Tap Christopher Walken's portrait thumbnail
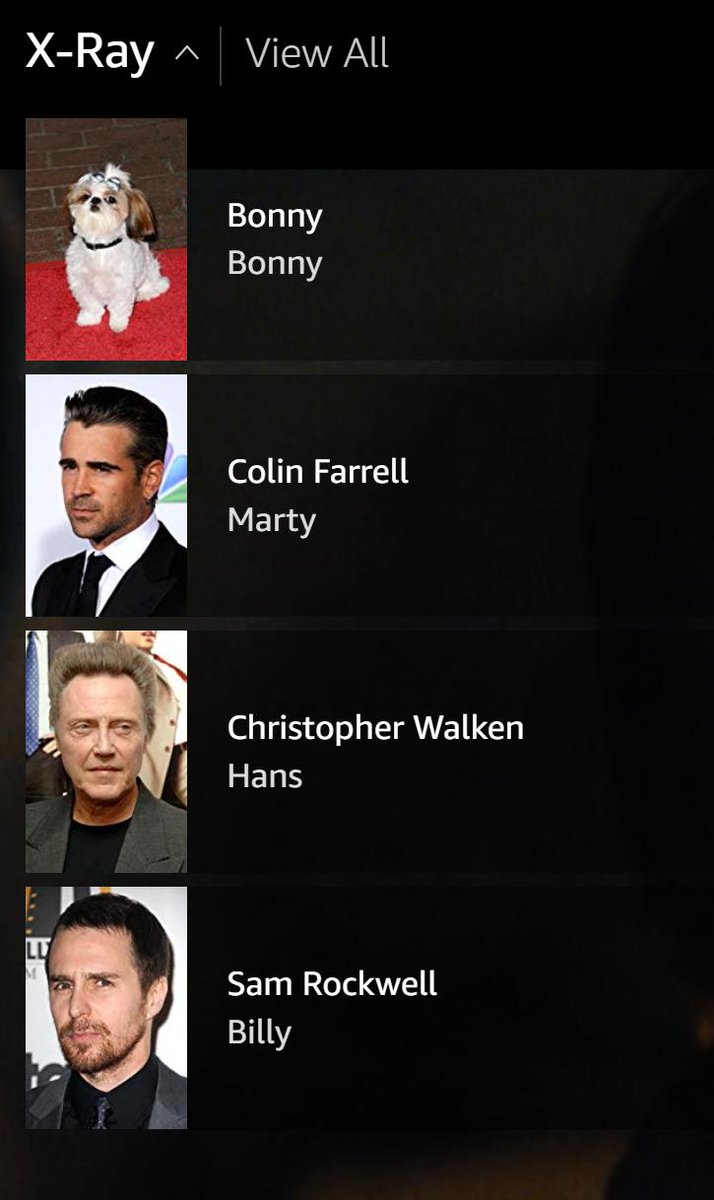The width and height of the screenshot is (714, 1200). coord(106,751)
